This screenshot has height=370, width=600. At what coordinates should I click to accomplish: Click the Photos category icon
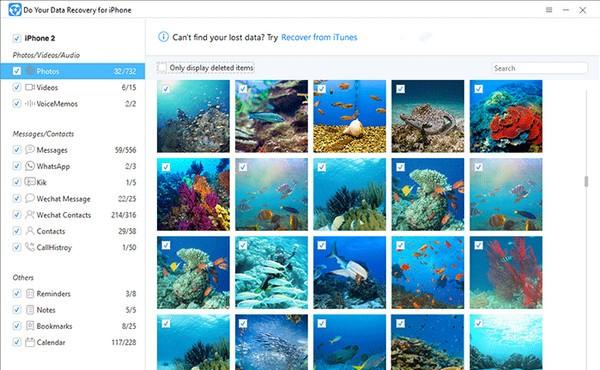coord(30,71)
